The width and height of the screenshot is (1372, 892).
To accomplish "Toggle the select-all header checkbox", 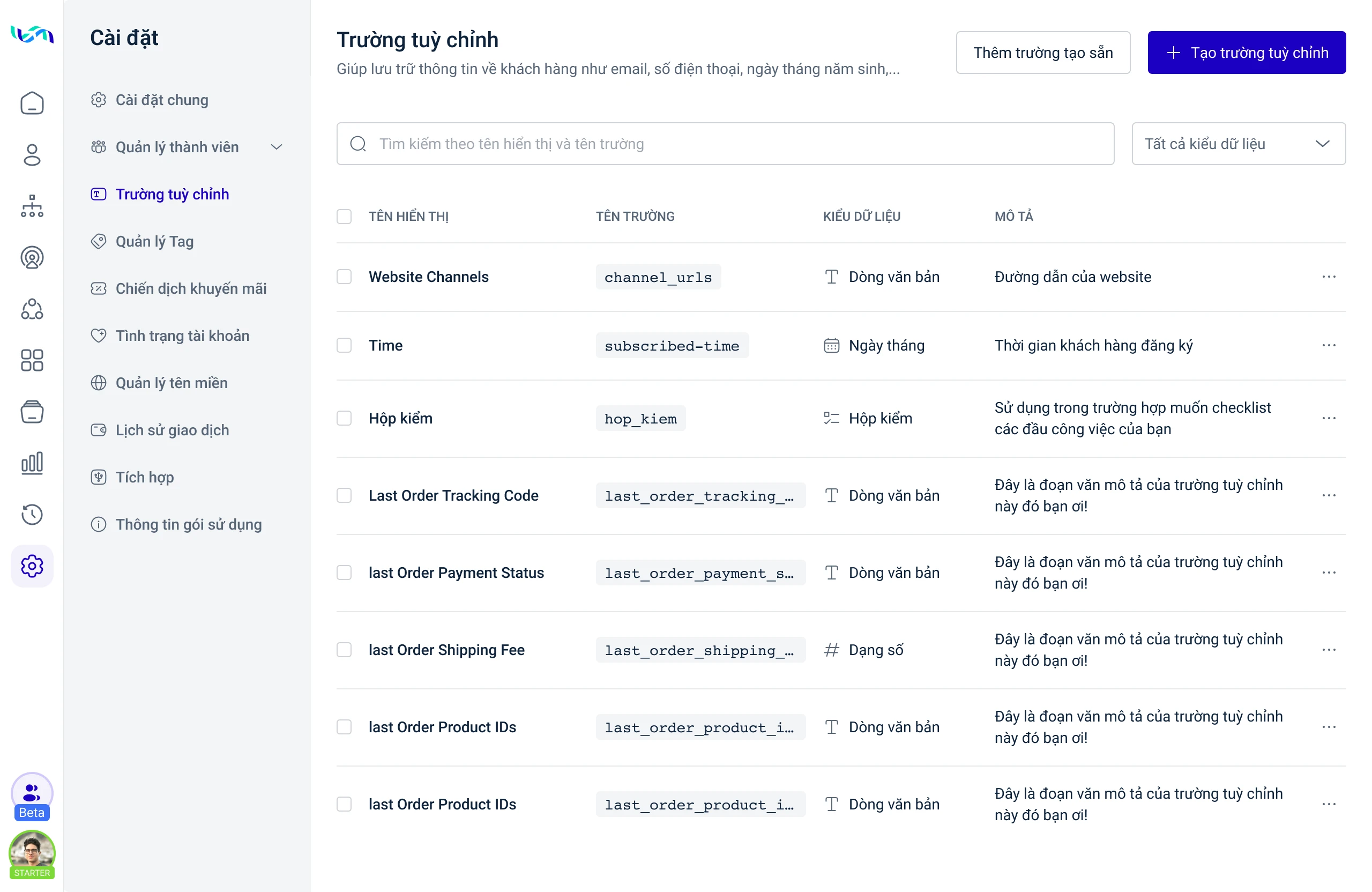I will click(344, 216).
